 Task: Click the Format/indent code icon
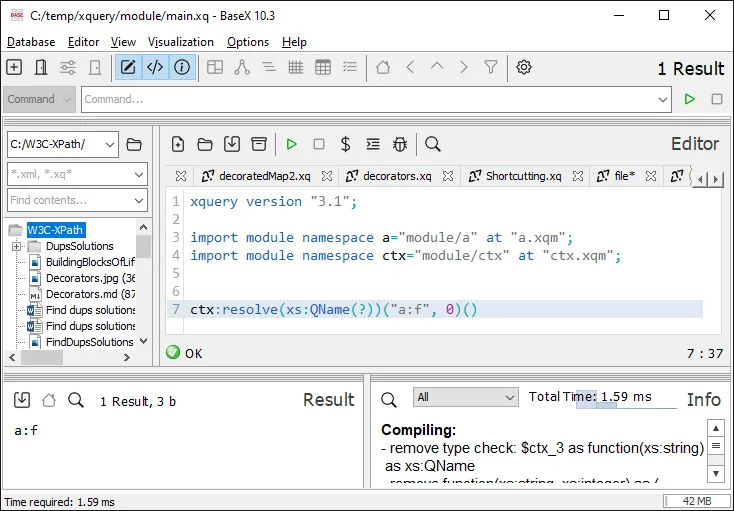click(373, 144)
